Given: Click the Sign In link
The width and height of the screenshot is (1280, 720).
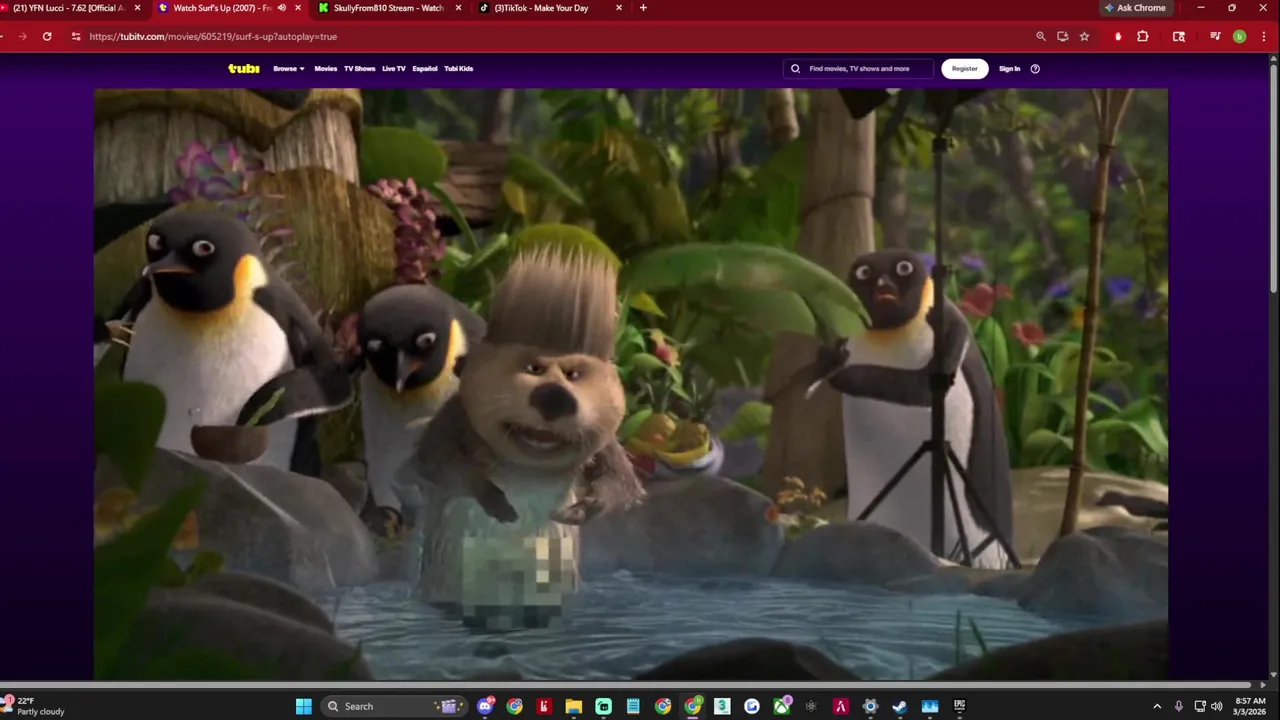Looking at the screenshot, I should (x=1010, y=69).
